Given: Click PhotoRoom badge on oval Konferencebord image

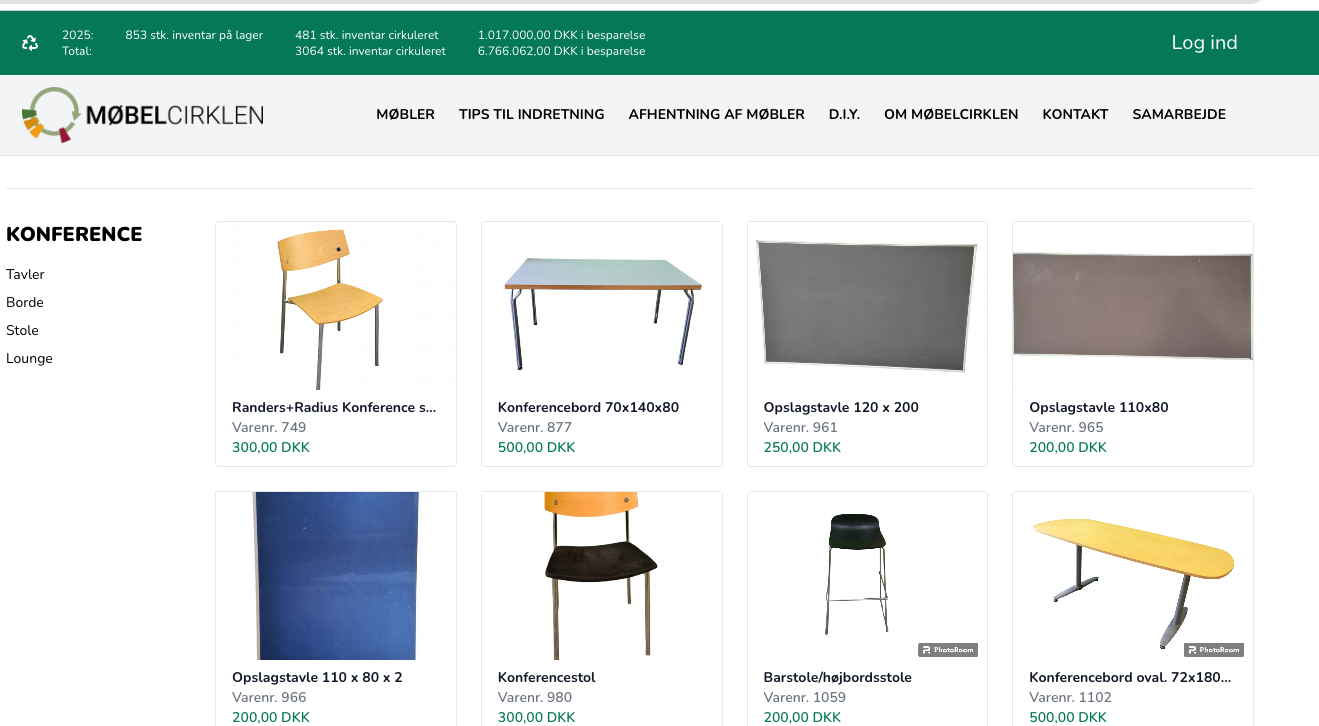Looking at the screenshot, I should [1214, 650].
